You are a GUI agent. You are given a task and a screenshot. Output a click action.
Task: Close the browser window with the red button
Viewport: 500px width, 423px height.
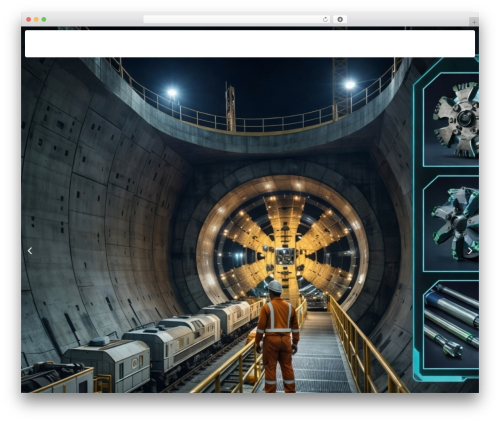point(29,19)
